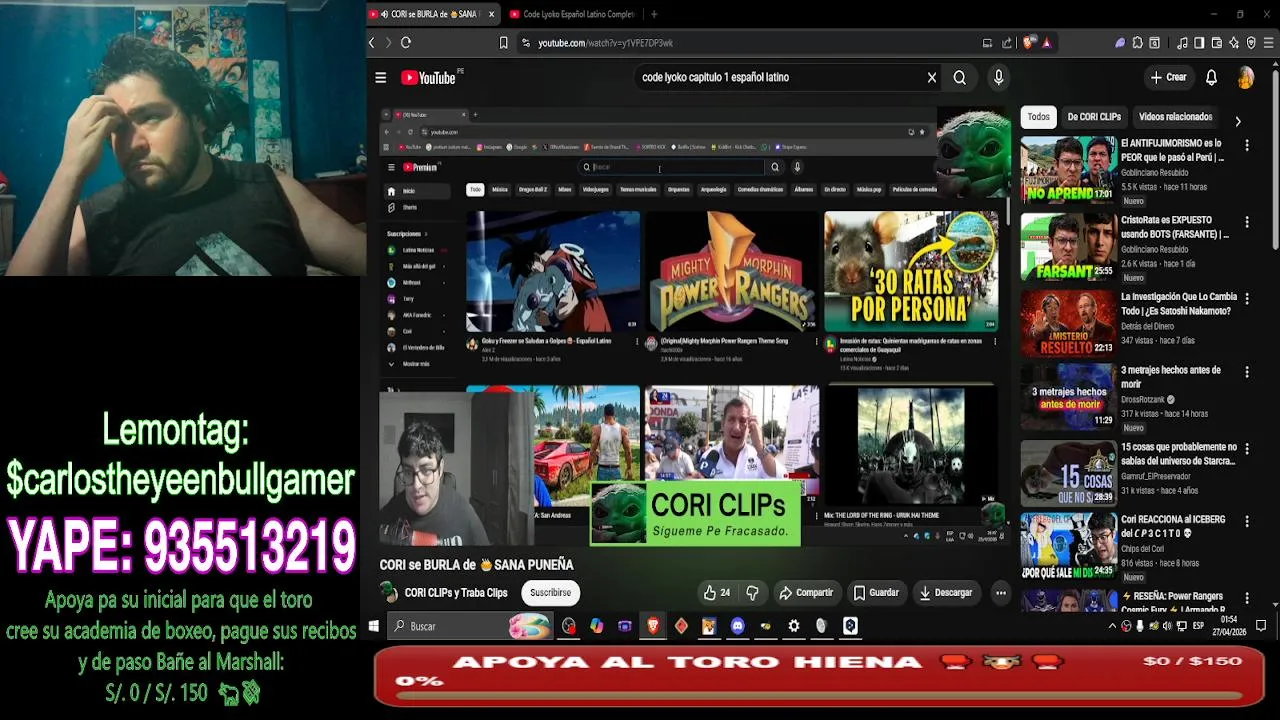Open El ANTIFUJIMORISMO video thumbnail
Screen dimensions: 1280x720
tap(1068, 169)
